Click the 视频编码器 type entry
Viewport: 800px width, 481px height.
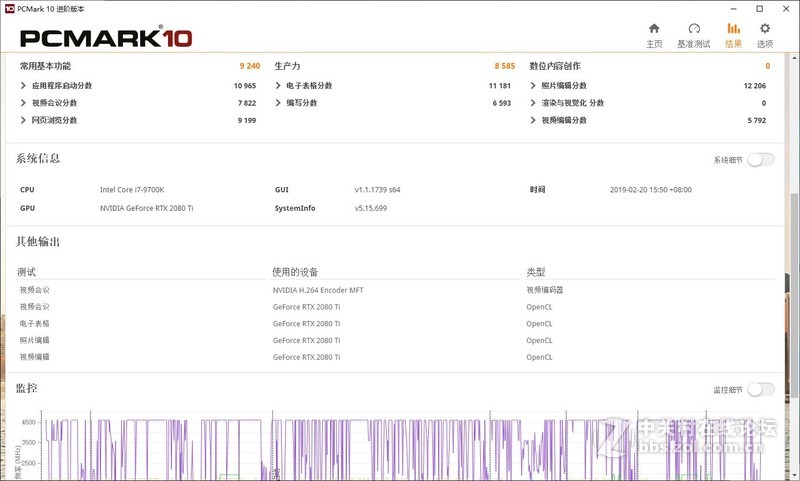[544, 290]
